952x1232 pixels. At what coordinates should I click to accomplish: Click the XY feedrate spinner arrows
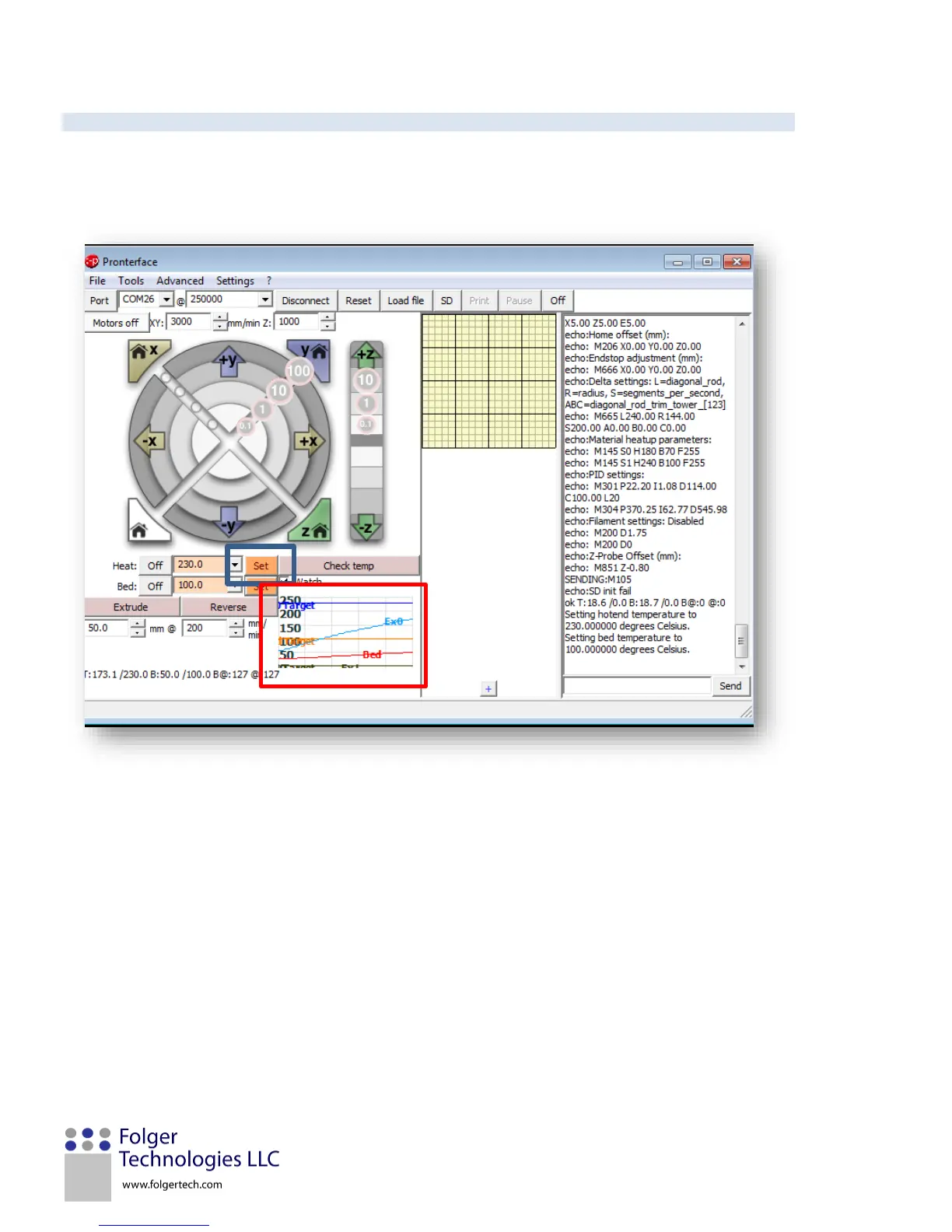[x=220, y=322]
